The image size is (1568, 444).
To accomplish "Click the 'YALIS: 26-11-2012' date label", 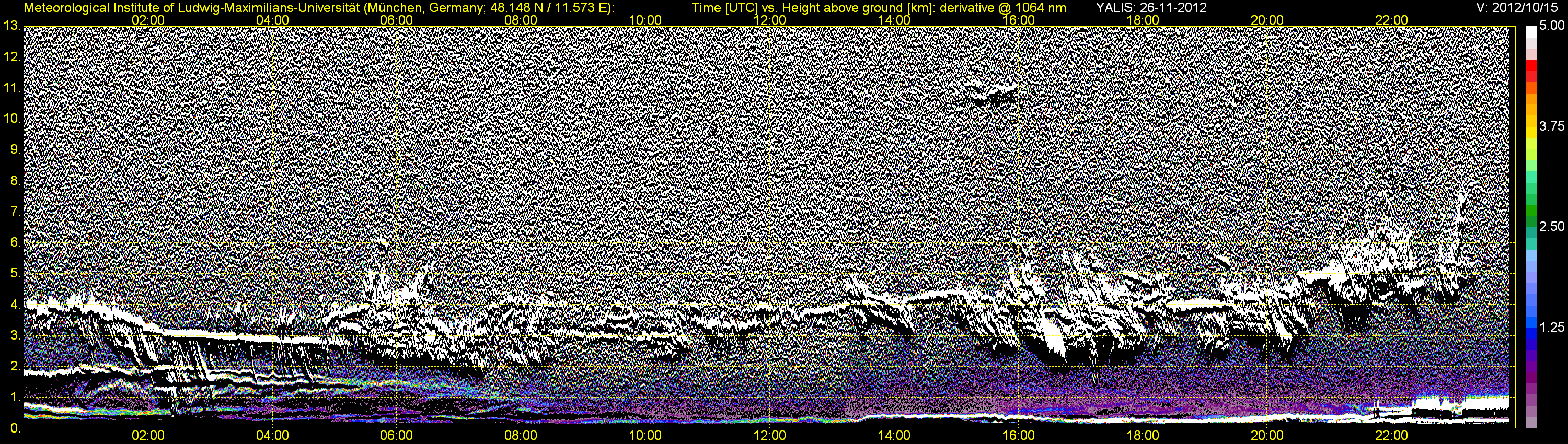I will 1151,8.
